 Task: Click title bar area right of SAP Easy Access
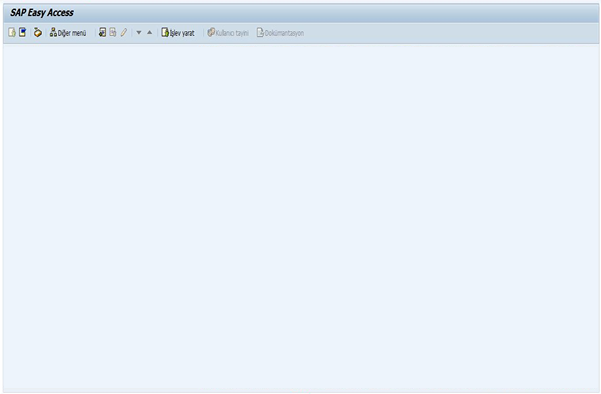[x=337, y=13]
